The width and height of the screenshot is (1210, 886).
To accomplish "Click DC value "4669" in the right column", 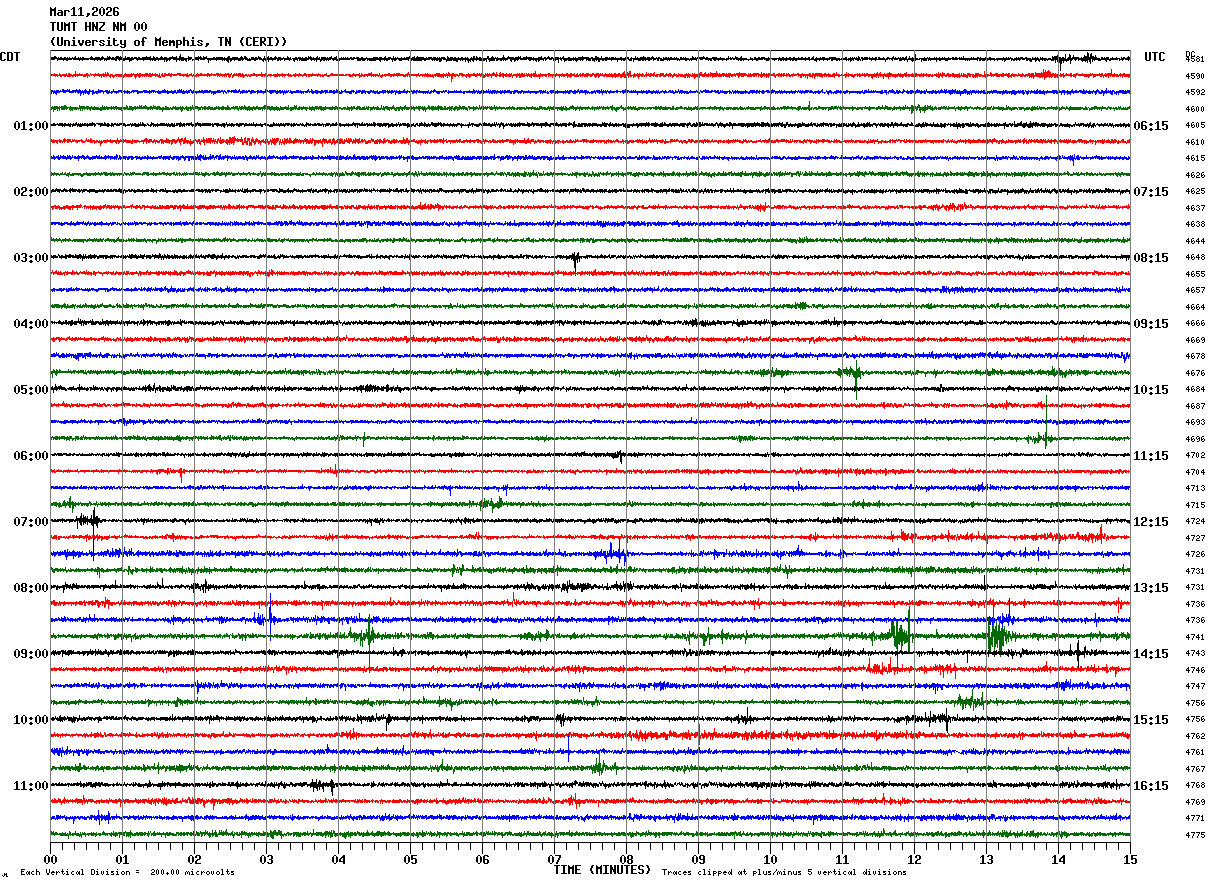I will (x=1194, y=340).
